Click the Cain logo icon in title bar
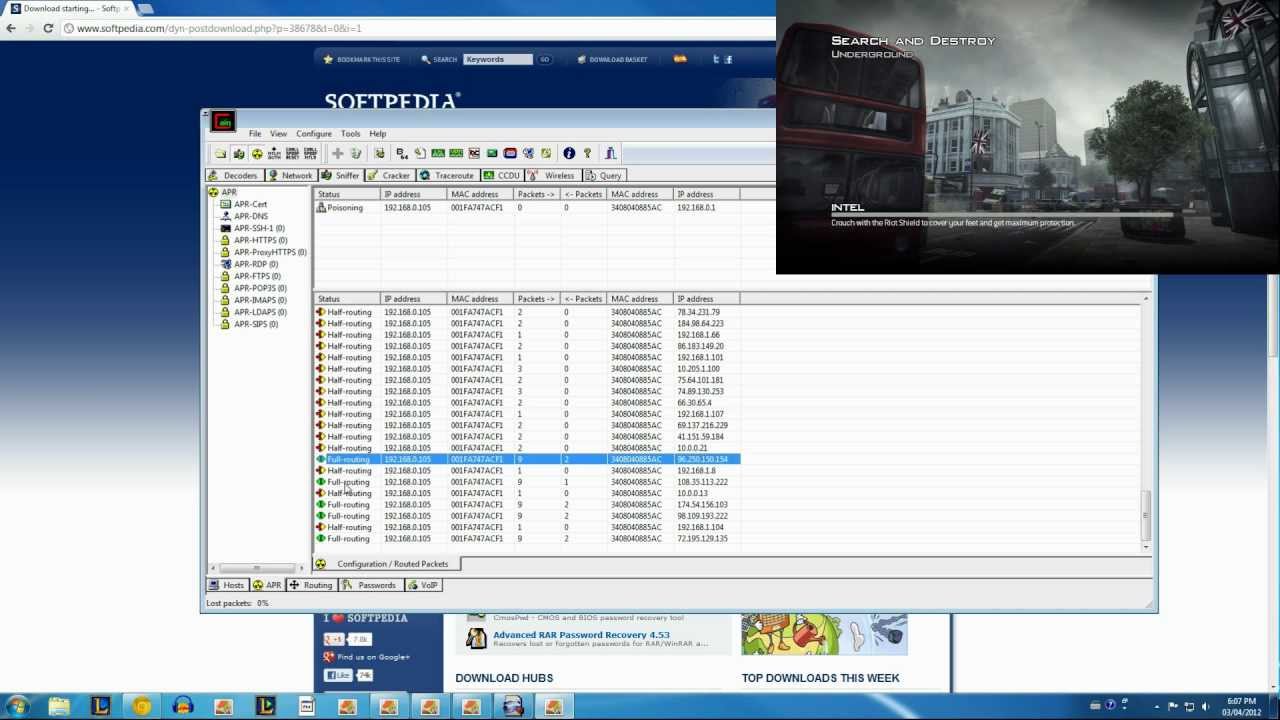The height and width of the screenshot is (720, 1280). 223,121
